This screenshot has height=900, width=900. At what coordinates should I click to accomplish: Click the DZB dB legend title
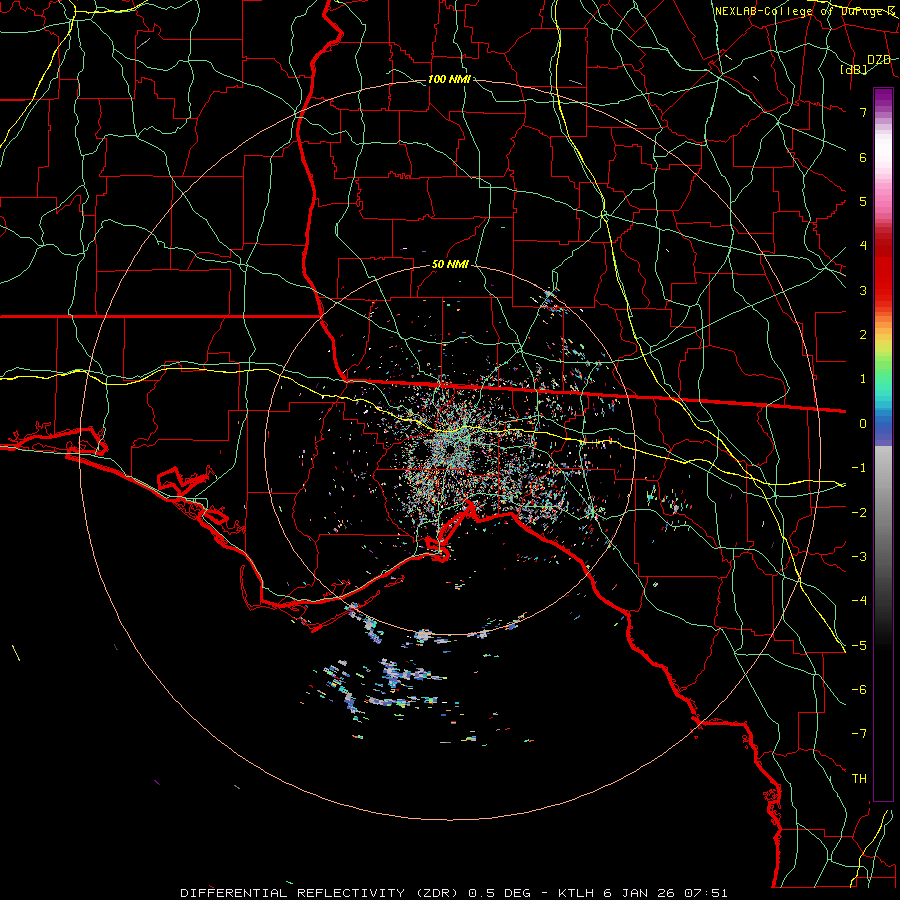click(x=866, y=64)
